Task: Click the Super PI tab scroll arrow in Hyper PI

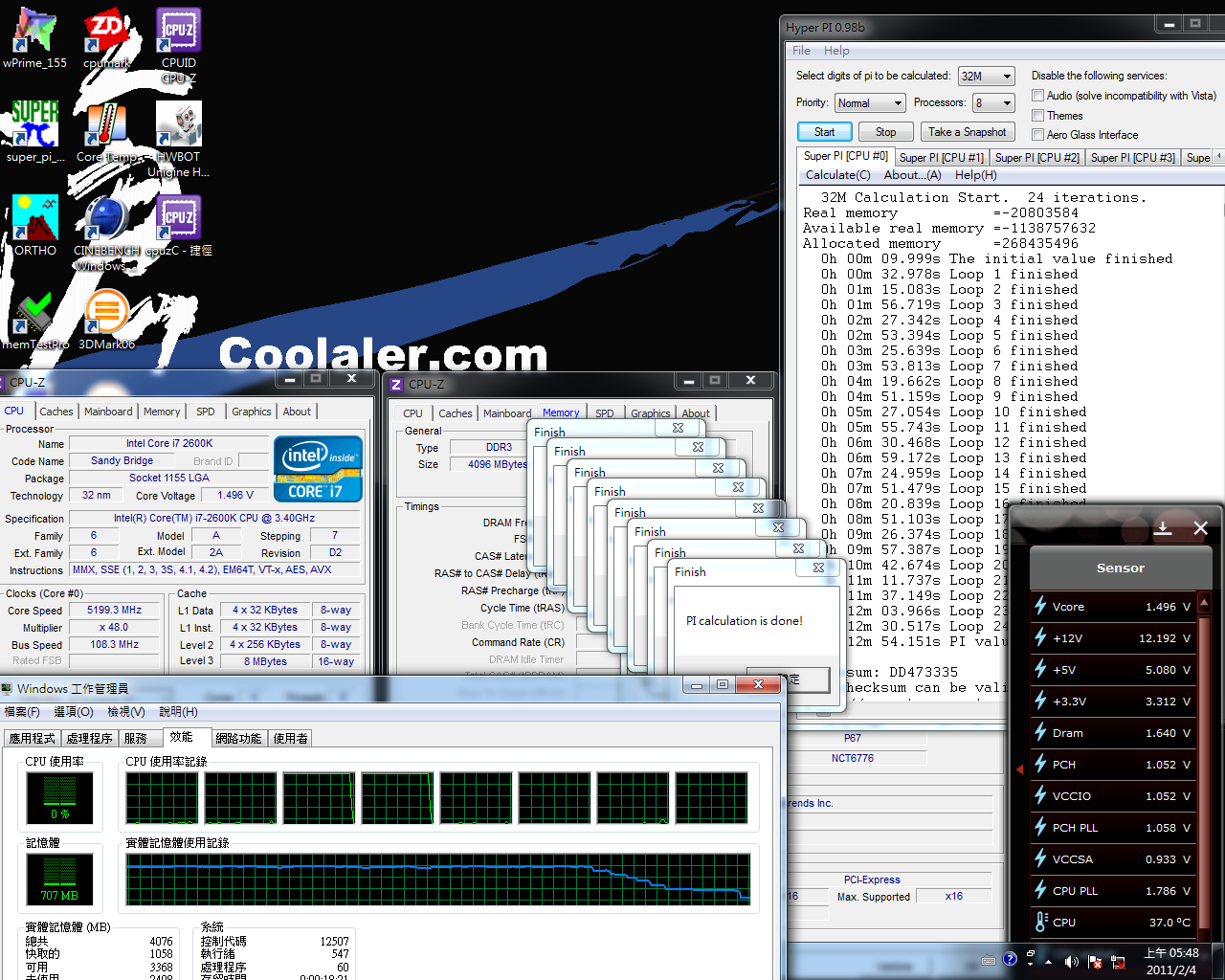Action: [x=1219, y=157]
